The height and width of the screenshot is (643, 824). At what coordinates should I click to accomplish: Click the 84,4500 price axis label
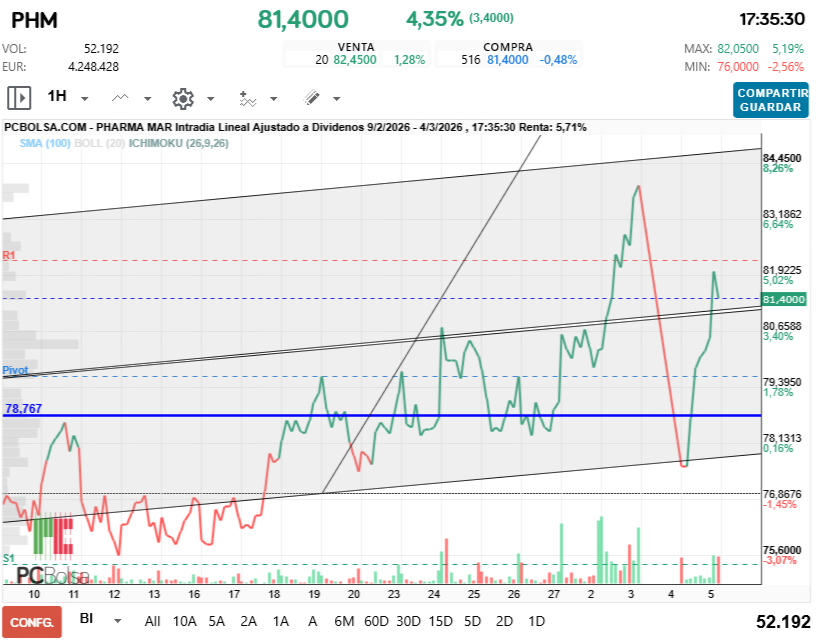(782, 158)
